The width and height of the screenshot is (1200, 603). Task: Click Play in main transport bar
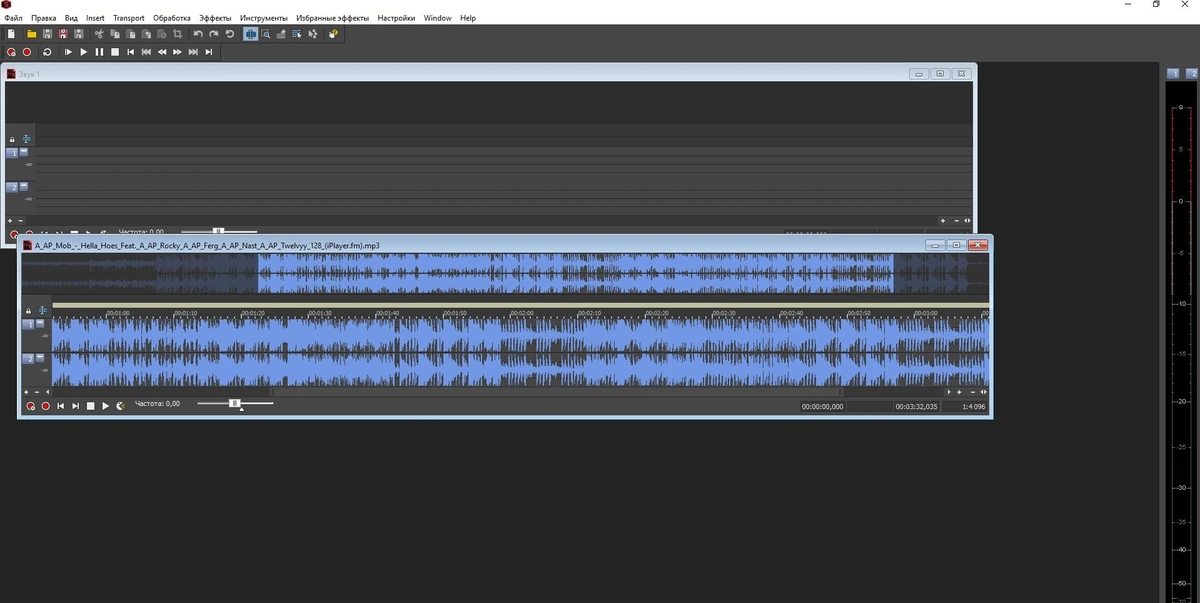(x=84, y=52)
